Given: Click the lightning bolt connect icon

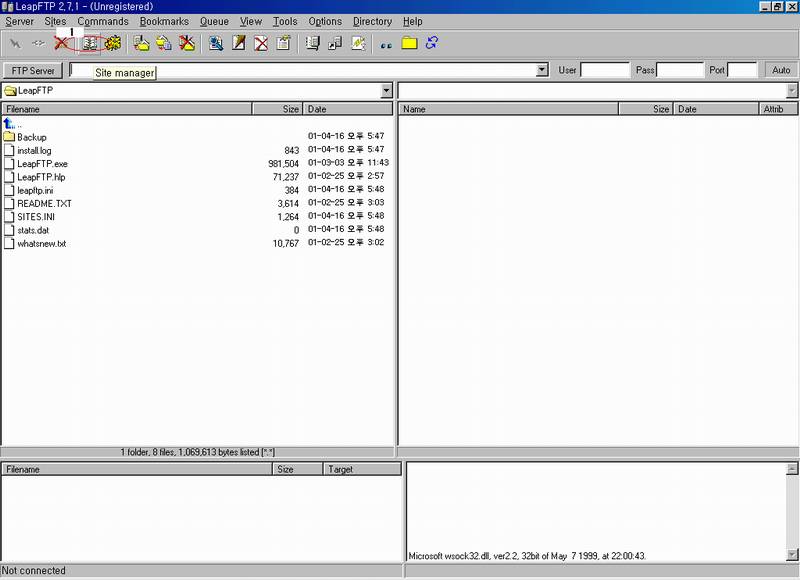Looking at the screenshot, I should coord(15,43).
